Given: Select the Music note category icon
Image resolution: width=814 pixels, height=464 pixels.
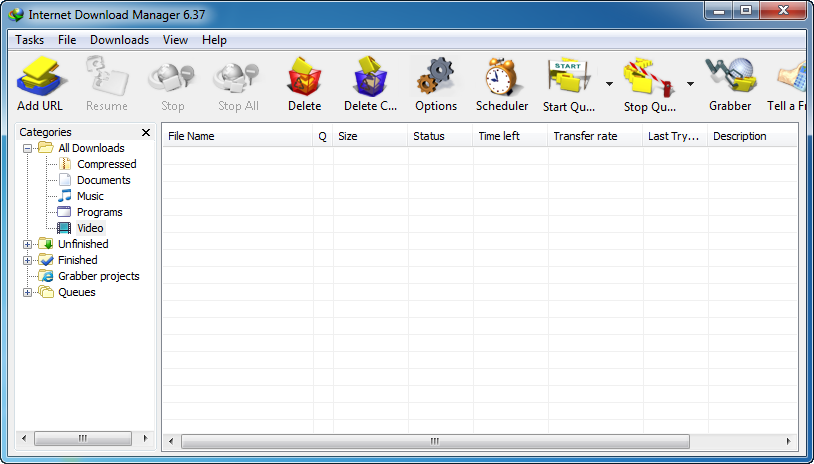Looking at the screenshot, I should pyautogui.click(x=64, y=196).
